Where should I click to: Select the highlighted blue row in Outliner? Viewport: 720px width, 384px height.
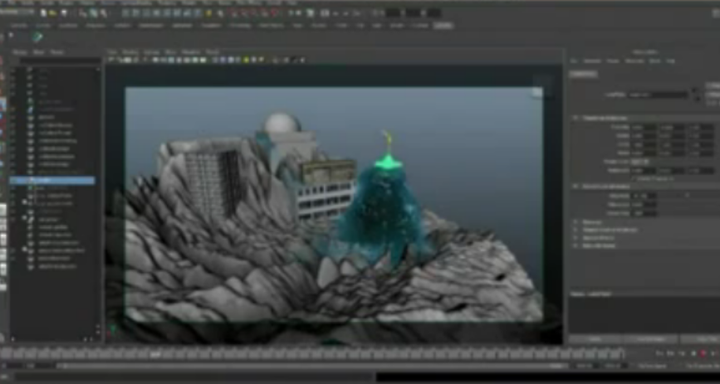[52, 181]
